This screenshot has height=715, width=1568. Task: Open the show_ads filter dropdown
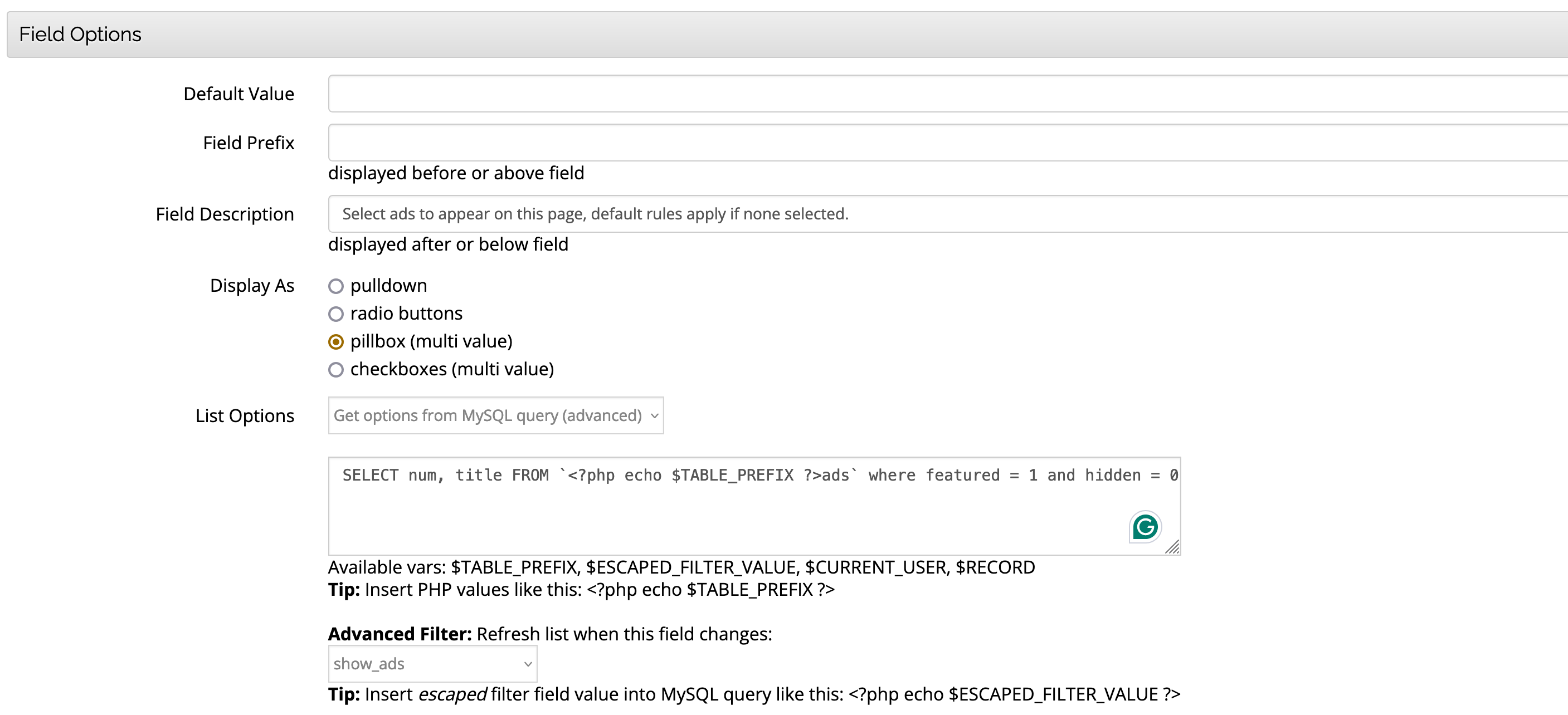tap(426, 664)
